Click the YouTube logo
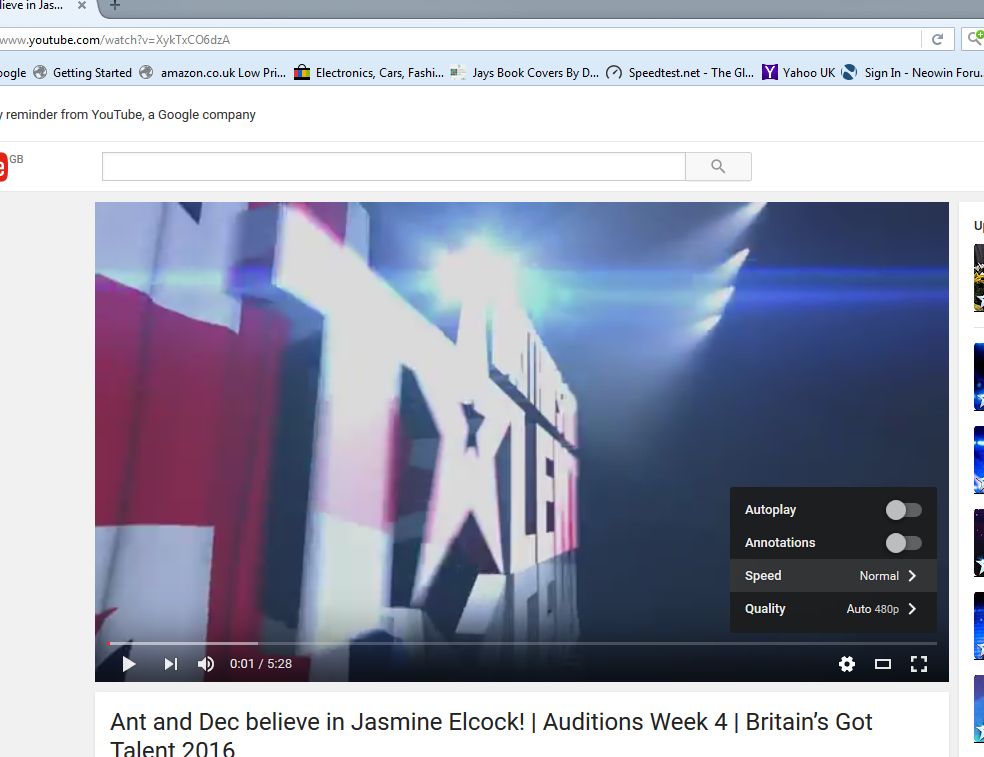 click(4, 167)
